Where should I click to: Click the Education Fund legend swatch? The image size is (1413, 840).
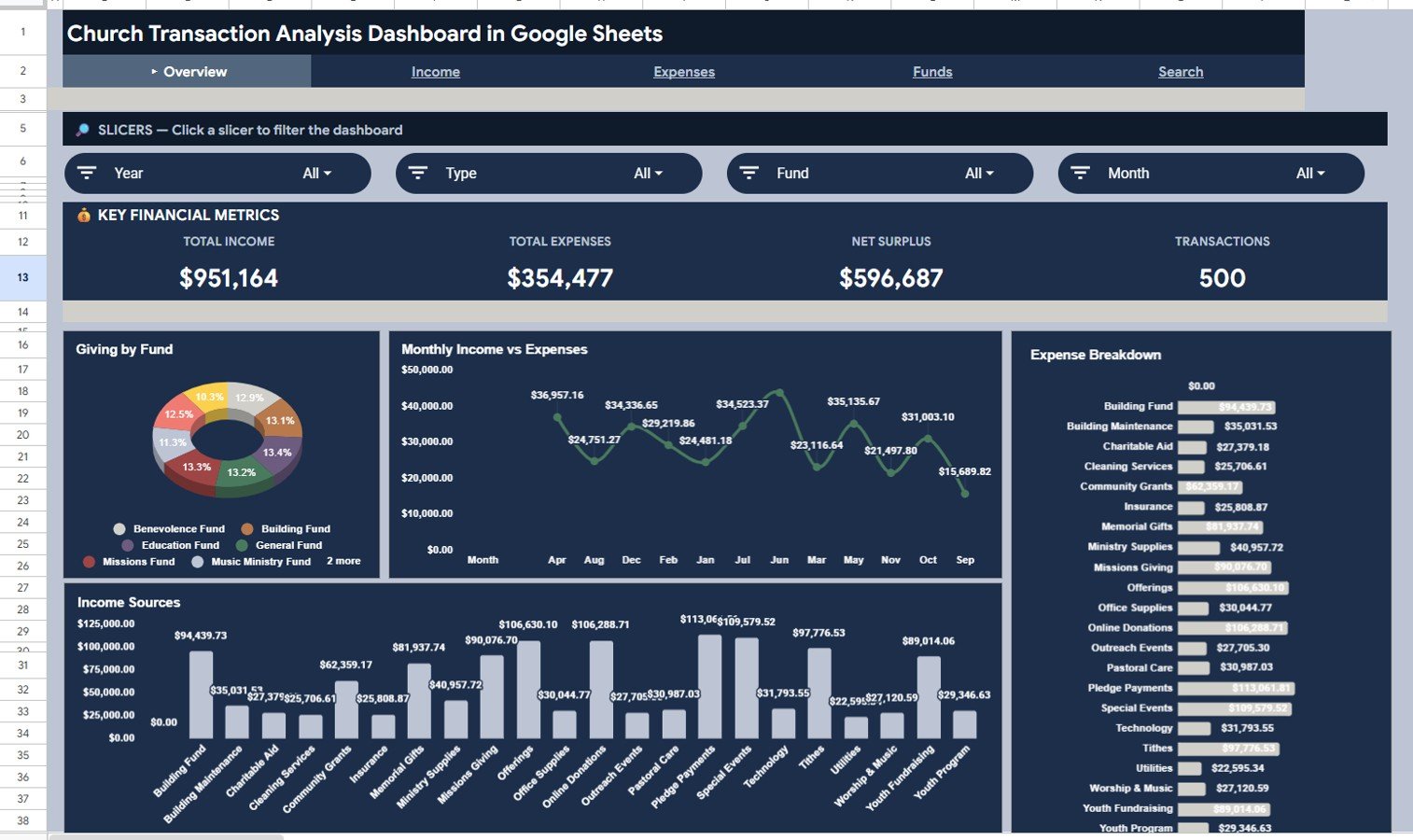128,545
